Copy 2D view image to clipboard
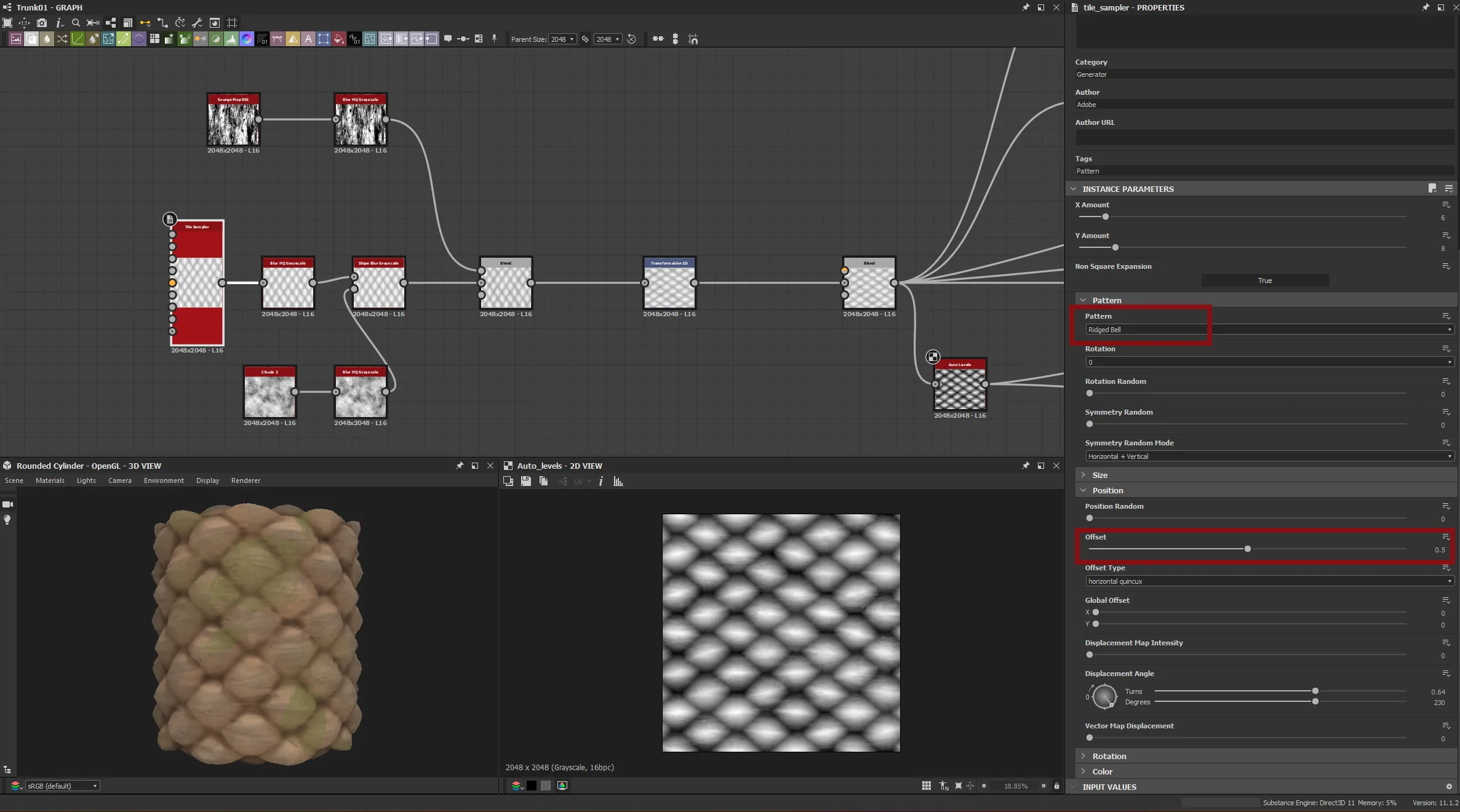This screenshot has width=1460, height=812. 543,481
